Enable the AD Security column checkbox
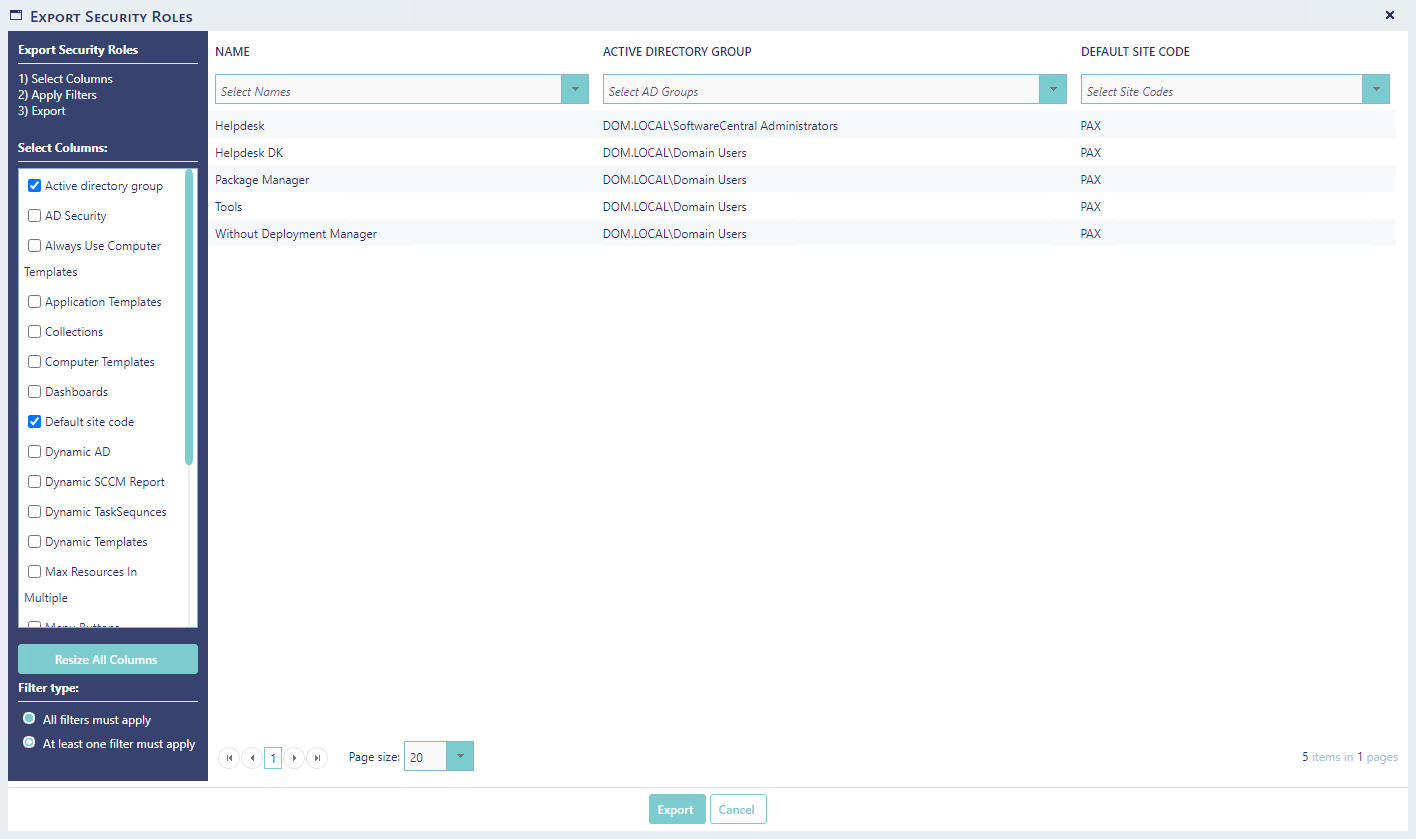The width and height of the screenshot is (1416, 839). (35, 216)
